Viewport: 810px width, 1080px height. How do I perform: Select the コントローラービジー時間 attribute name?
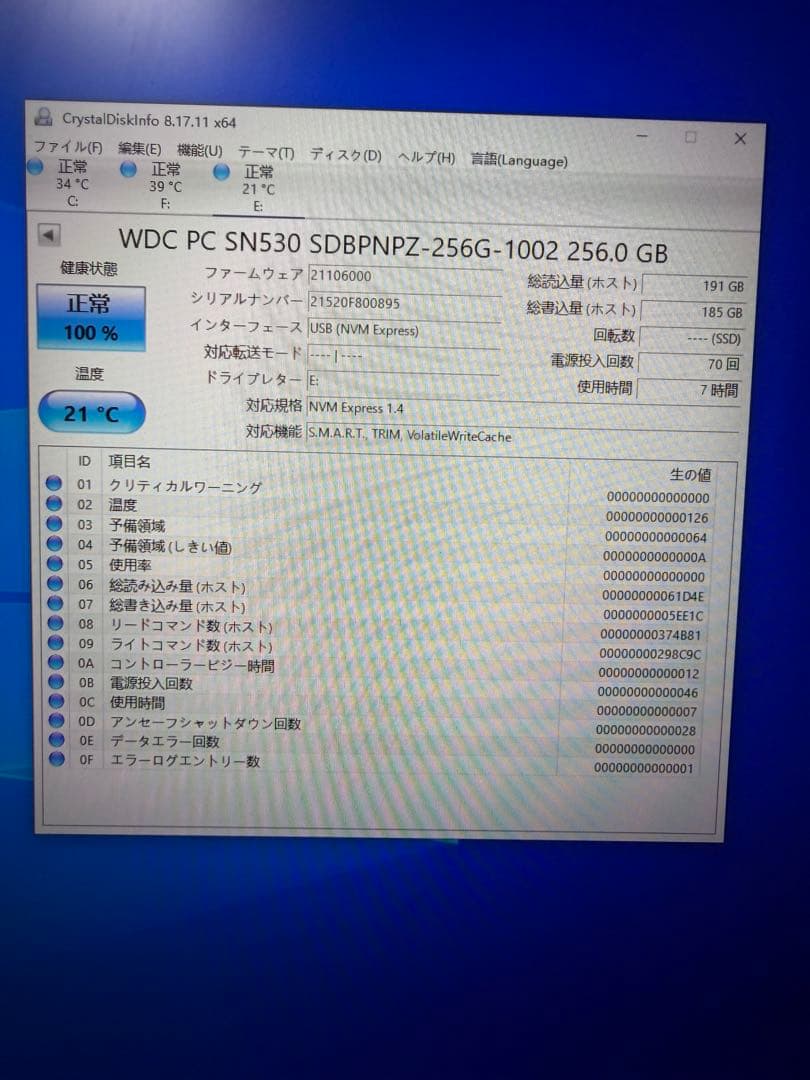pos(192,665)
